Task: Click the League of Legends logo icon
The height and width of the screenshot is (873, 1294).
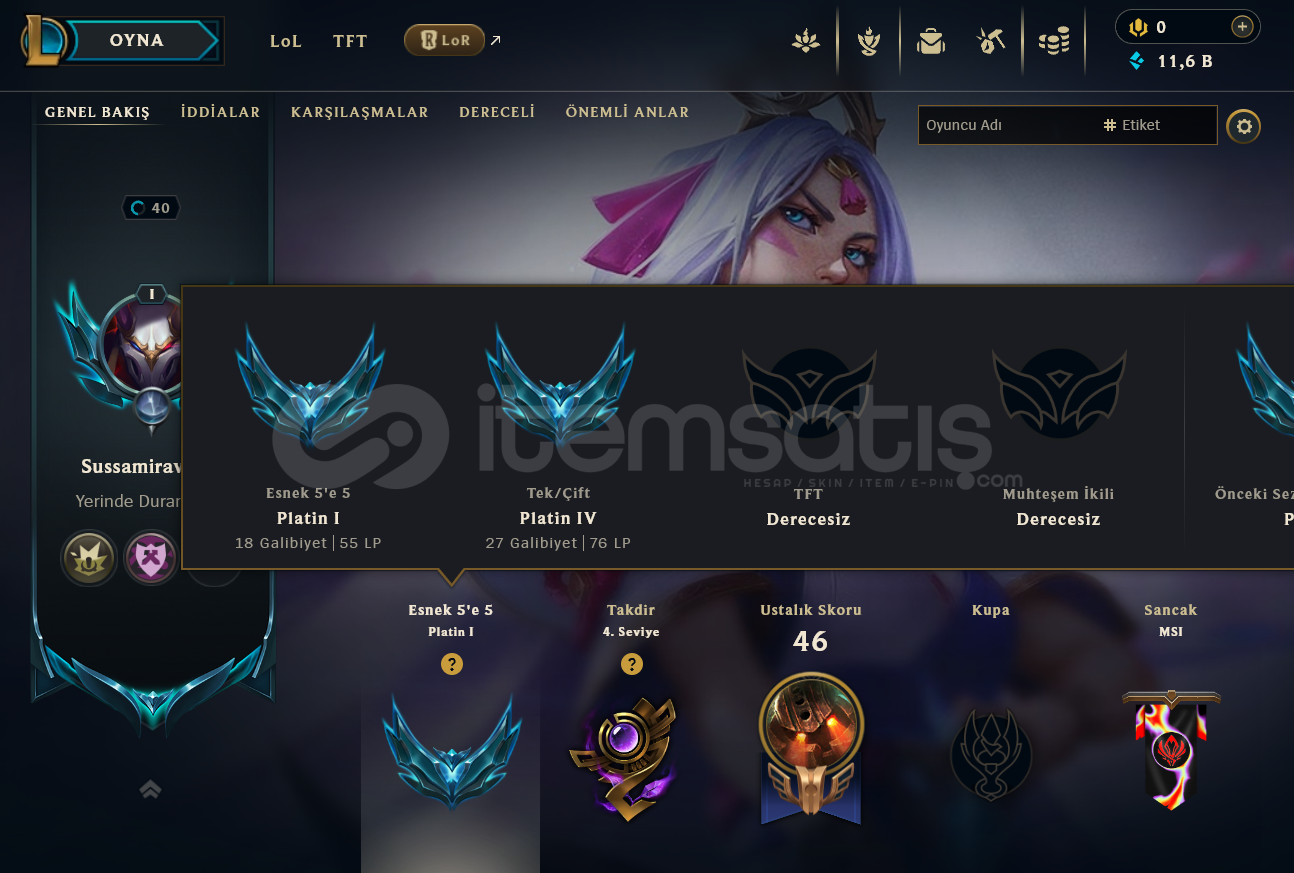Action: coord(45,40)
